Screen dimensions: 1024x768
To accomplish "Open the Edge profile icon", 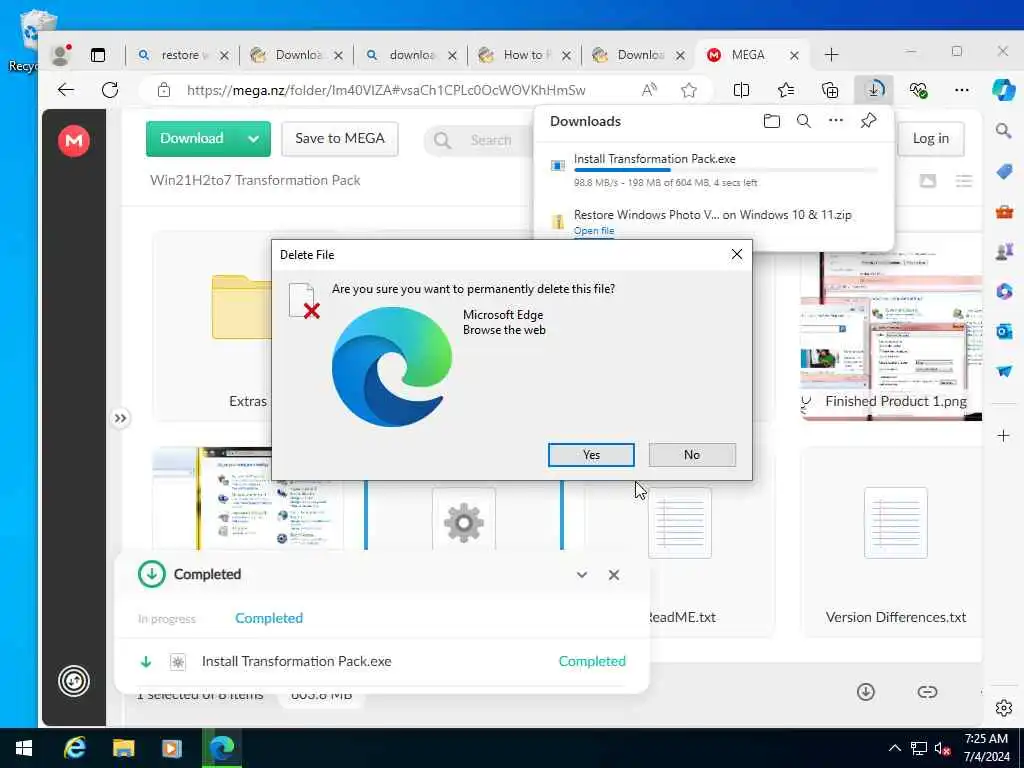I will tap(61, 55).
